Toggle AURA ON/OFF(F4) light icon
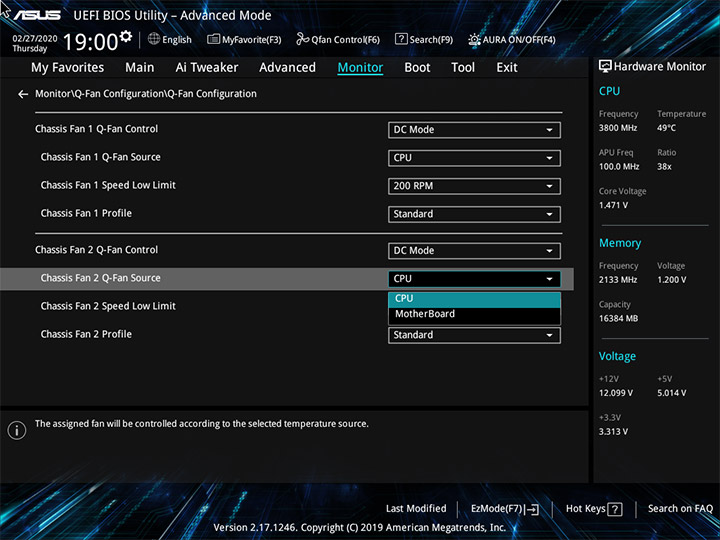The width and height of the screenshot is (720, 540). (x=474, y=39)
